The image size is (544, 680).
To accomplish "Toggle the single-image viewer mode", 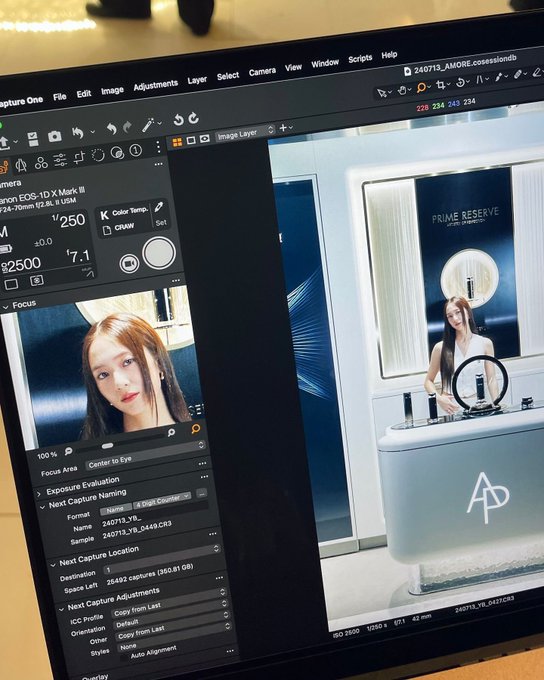I will (x=190, y=141).
